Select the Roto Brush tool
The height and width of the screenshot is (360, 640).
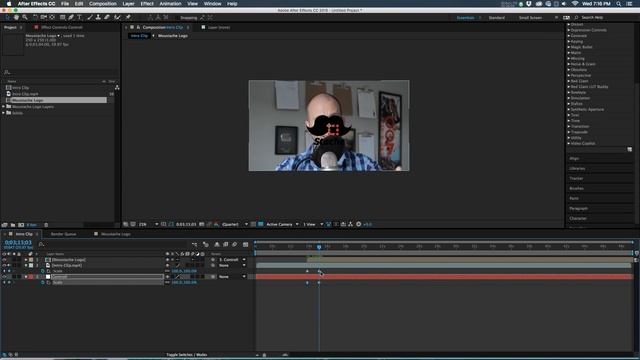(118, 18)
